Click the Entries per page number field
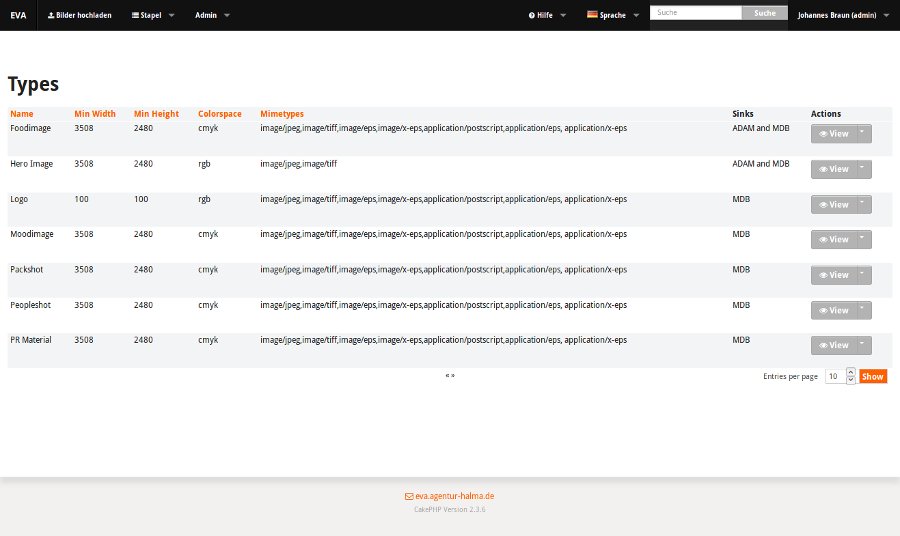This screenshot has width=900, height=536. click(x=835, y=376)
